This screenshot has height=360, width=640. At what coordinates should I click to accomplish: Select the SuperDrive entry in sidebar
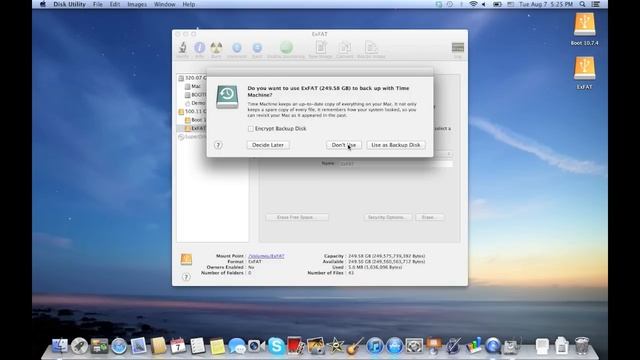coord(192,137)
